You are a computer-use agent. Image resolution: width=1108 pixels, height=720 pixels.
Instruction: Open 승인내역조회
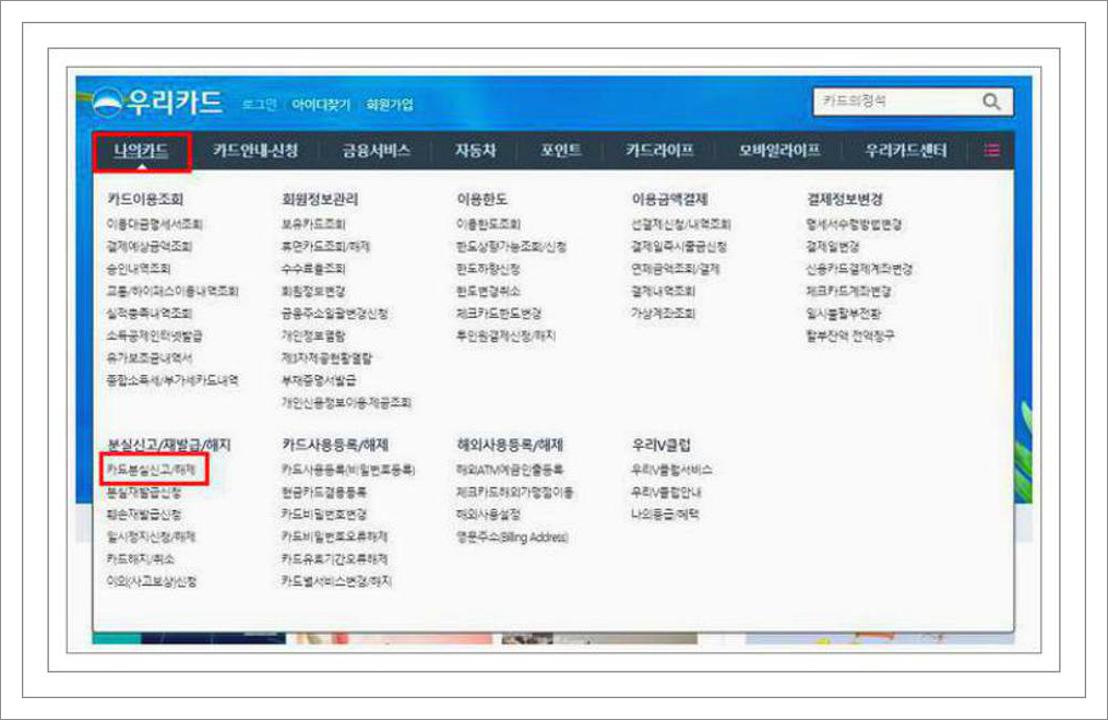(x=138, y=268)
